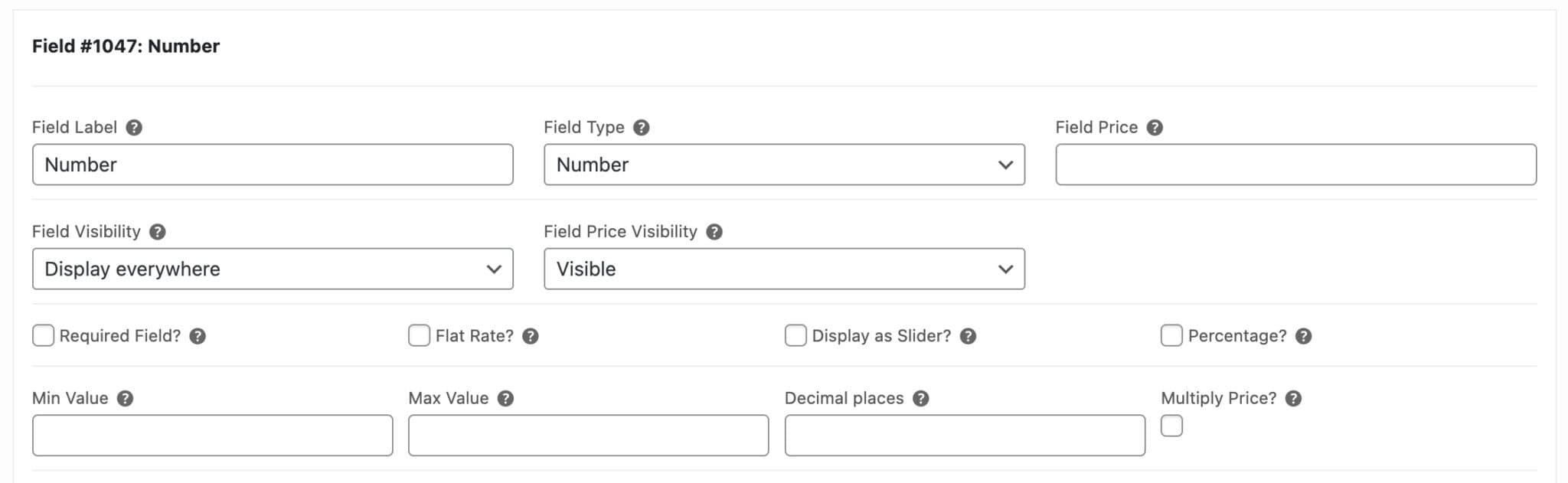The image size is (1568, 483).
Task: Click the Flat Rate help icon
Action: point(531,336)
